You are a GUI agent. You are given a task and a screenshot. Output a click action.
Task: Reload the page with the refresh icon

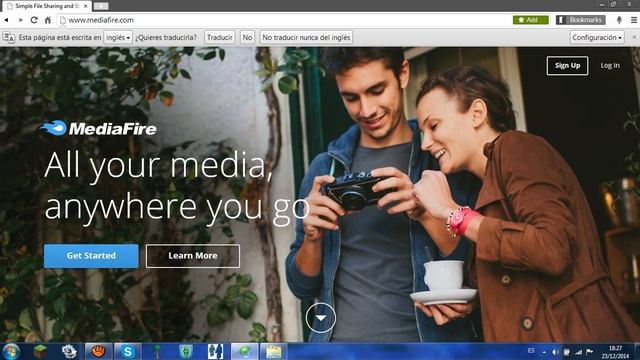tap(34, 20)
